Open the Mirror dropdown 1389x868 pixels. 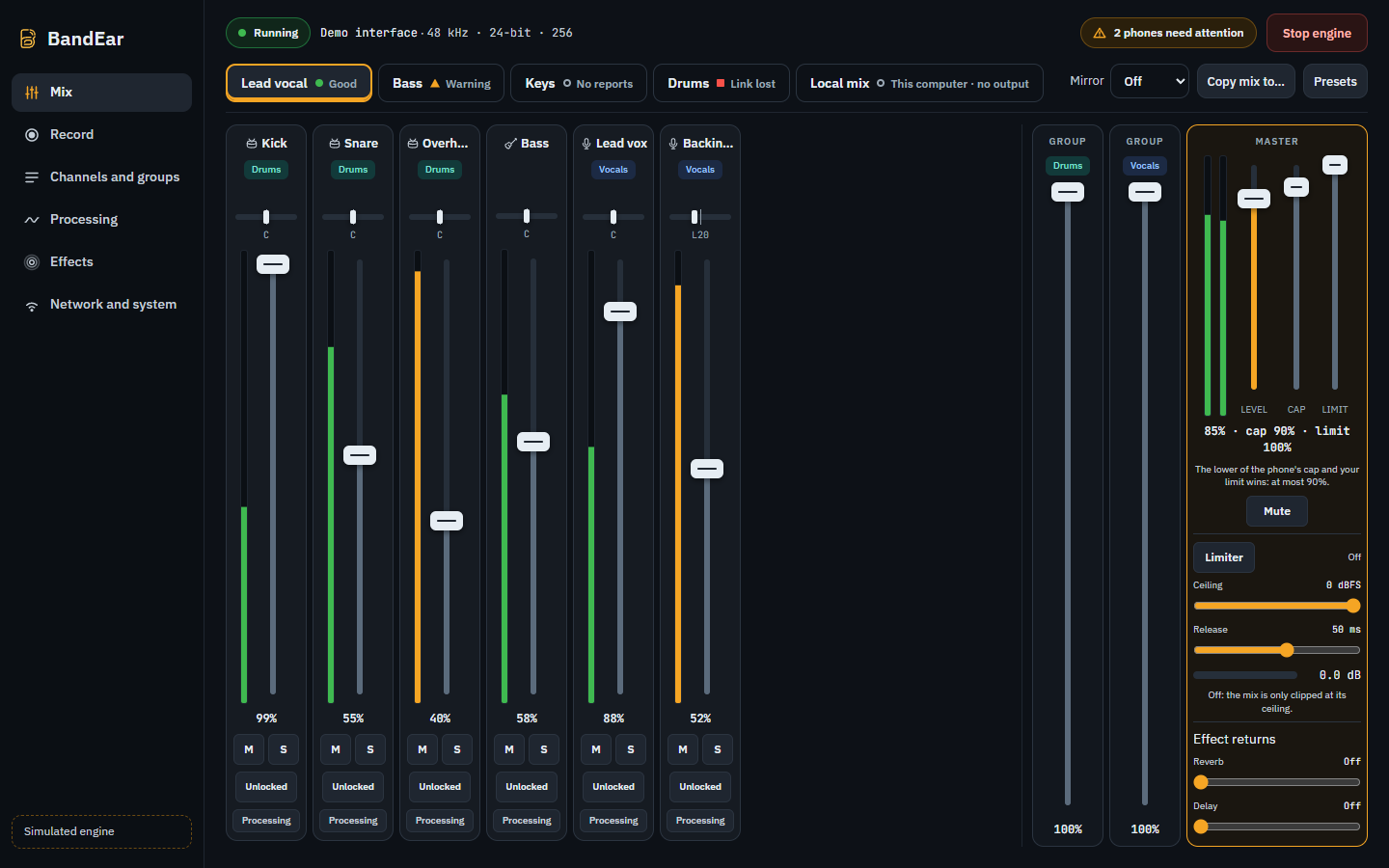[x=1150, y=82]
